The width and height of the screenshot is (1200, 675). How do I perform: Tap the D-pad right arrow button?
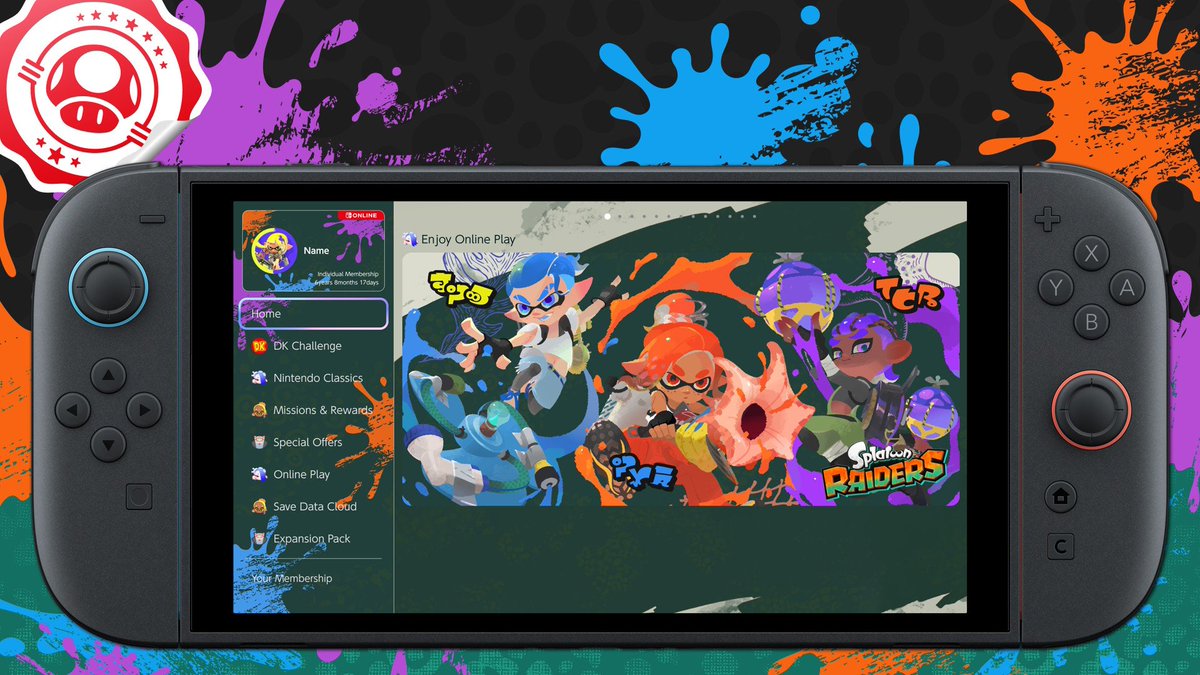pyautogui.click(x=143, y=409)
